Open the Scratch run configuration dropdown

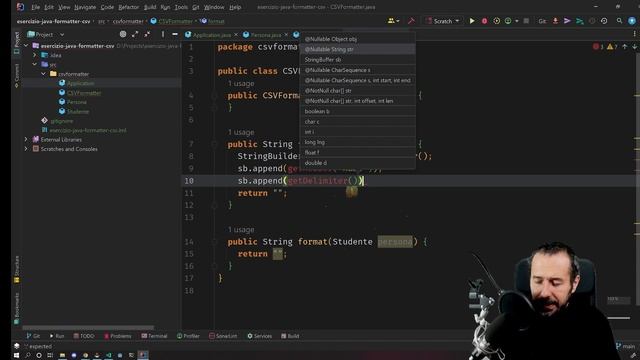coord(443,21)
